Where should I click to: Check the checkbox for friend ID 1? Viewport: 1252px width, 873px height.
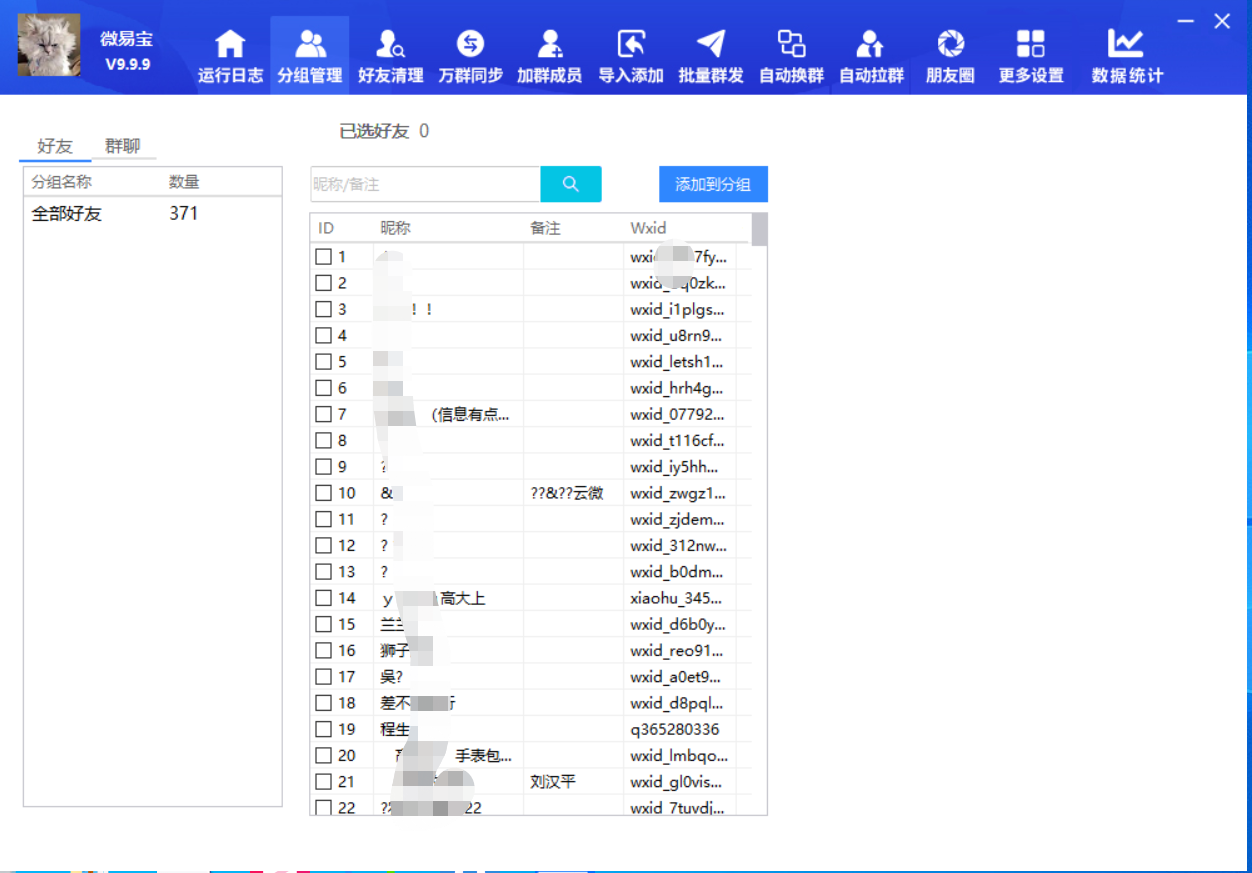[x=324, y=256]
